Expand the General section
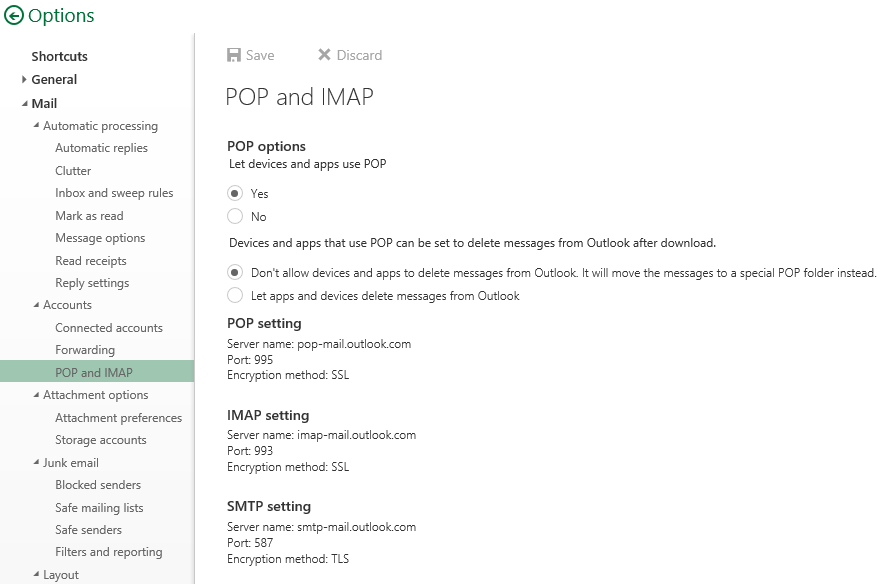 tap(24, 79)
